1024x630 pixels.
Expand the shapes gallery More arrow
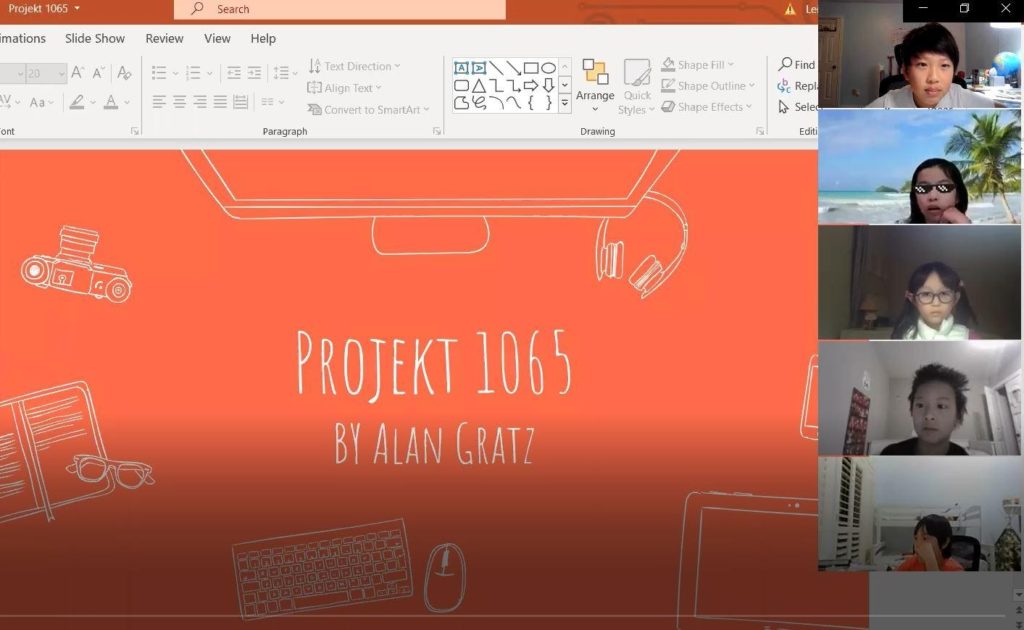pyautogui.click(x=565, y=103)
